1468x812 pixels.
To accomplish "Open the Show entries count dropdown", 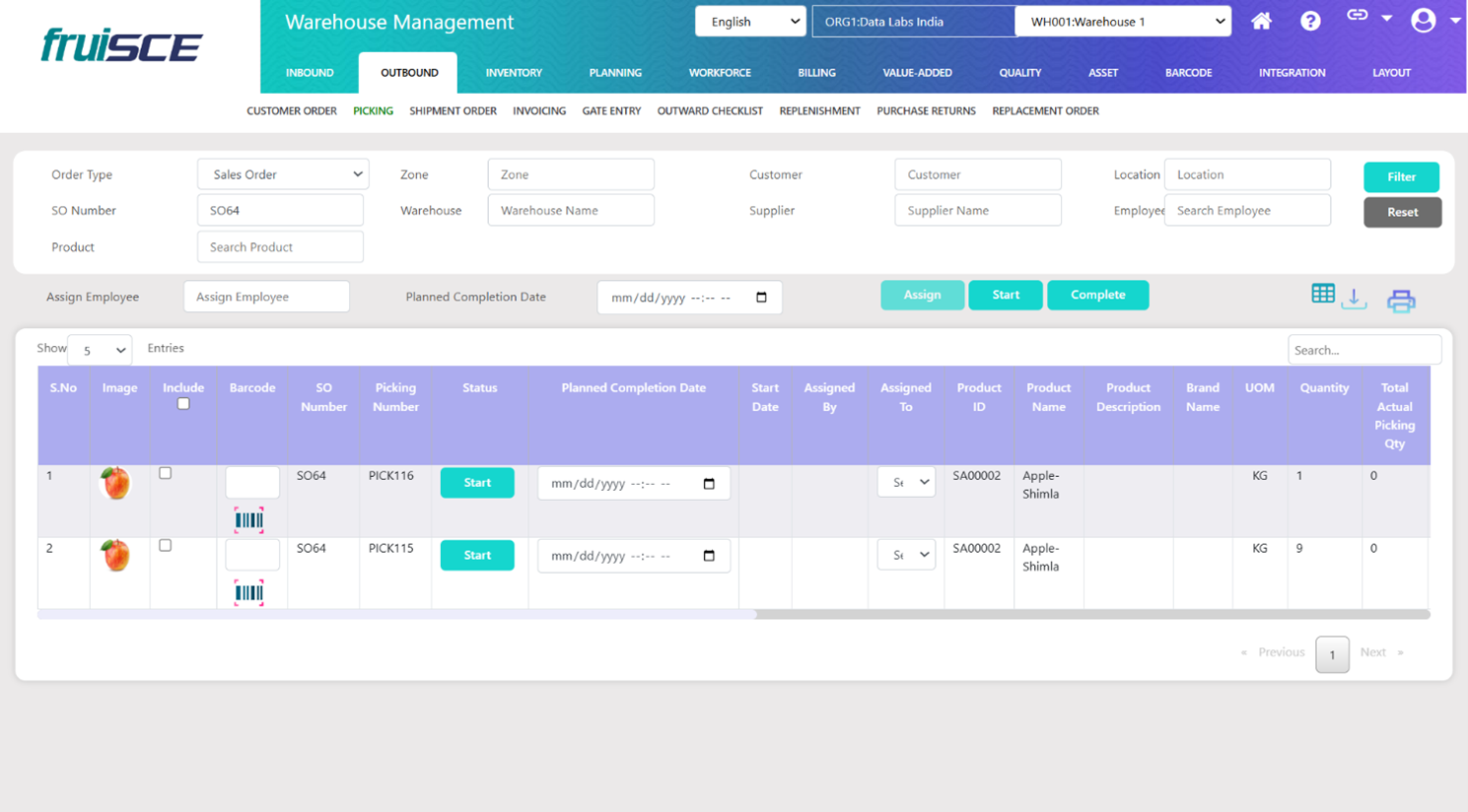I will 100,350.
